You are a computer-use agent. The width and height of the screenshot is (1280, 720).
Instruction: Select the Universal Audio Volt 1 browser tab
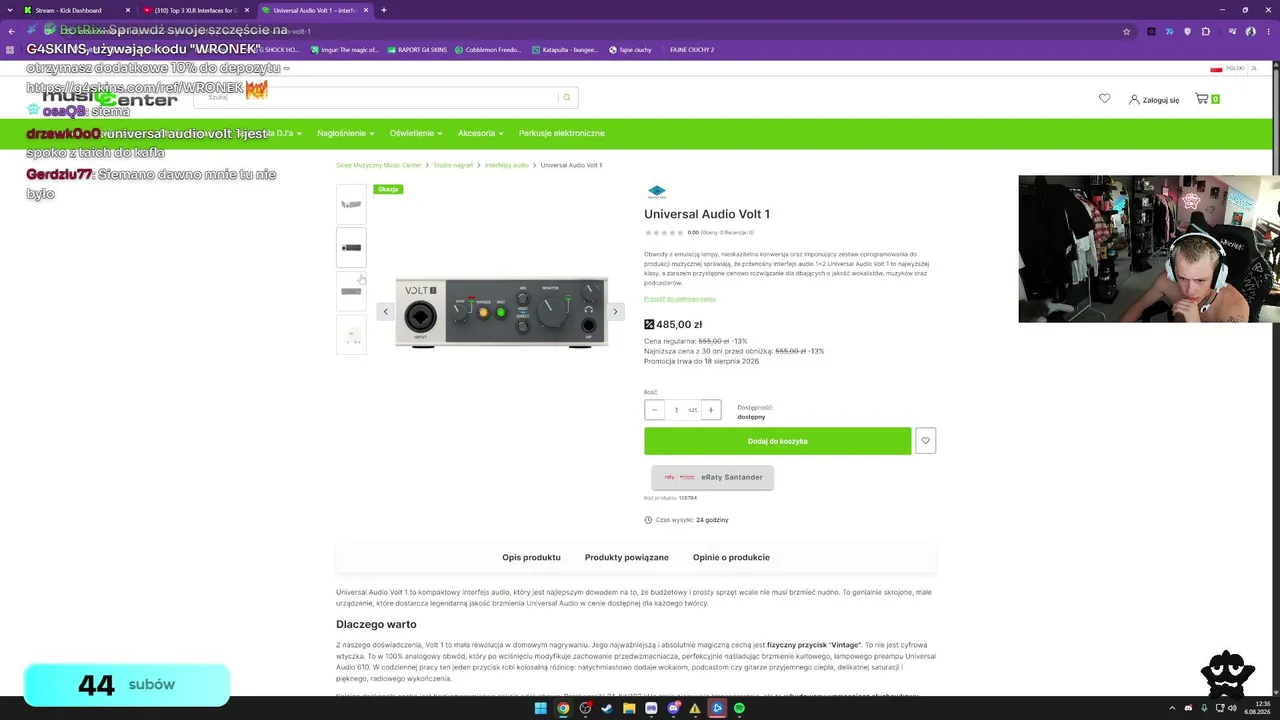click(x=314, y=10)
